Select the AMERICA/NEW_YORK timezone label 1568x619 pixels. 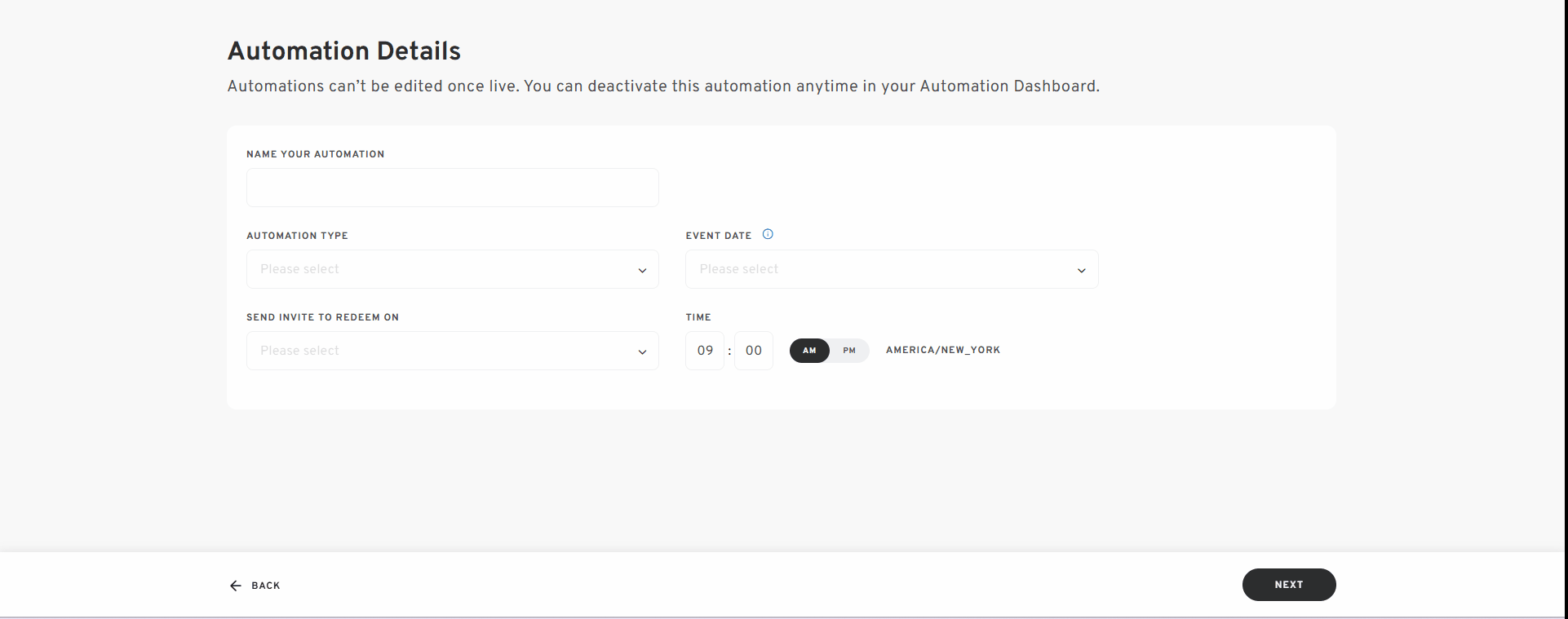tap(942, 350)
